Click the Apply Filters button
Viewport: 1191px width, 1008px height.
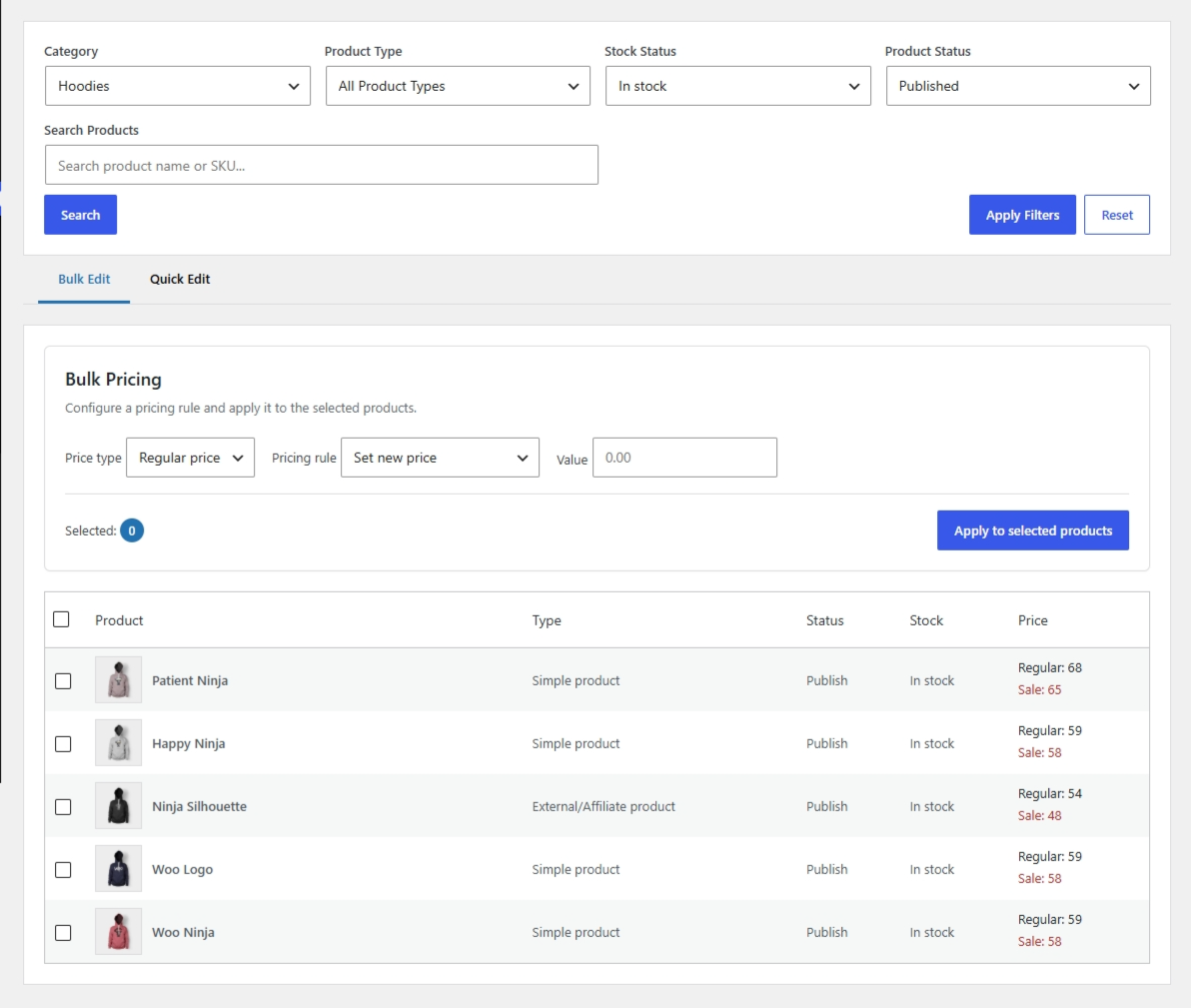pos(1021,215)
